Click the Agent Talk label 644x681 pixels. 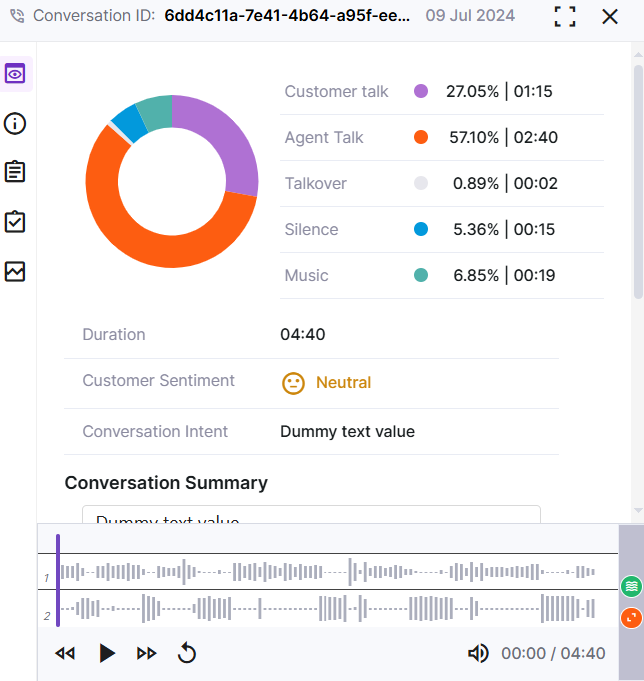click(324, 138)
